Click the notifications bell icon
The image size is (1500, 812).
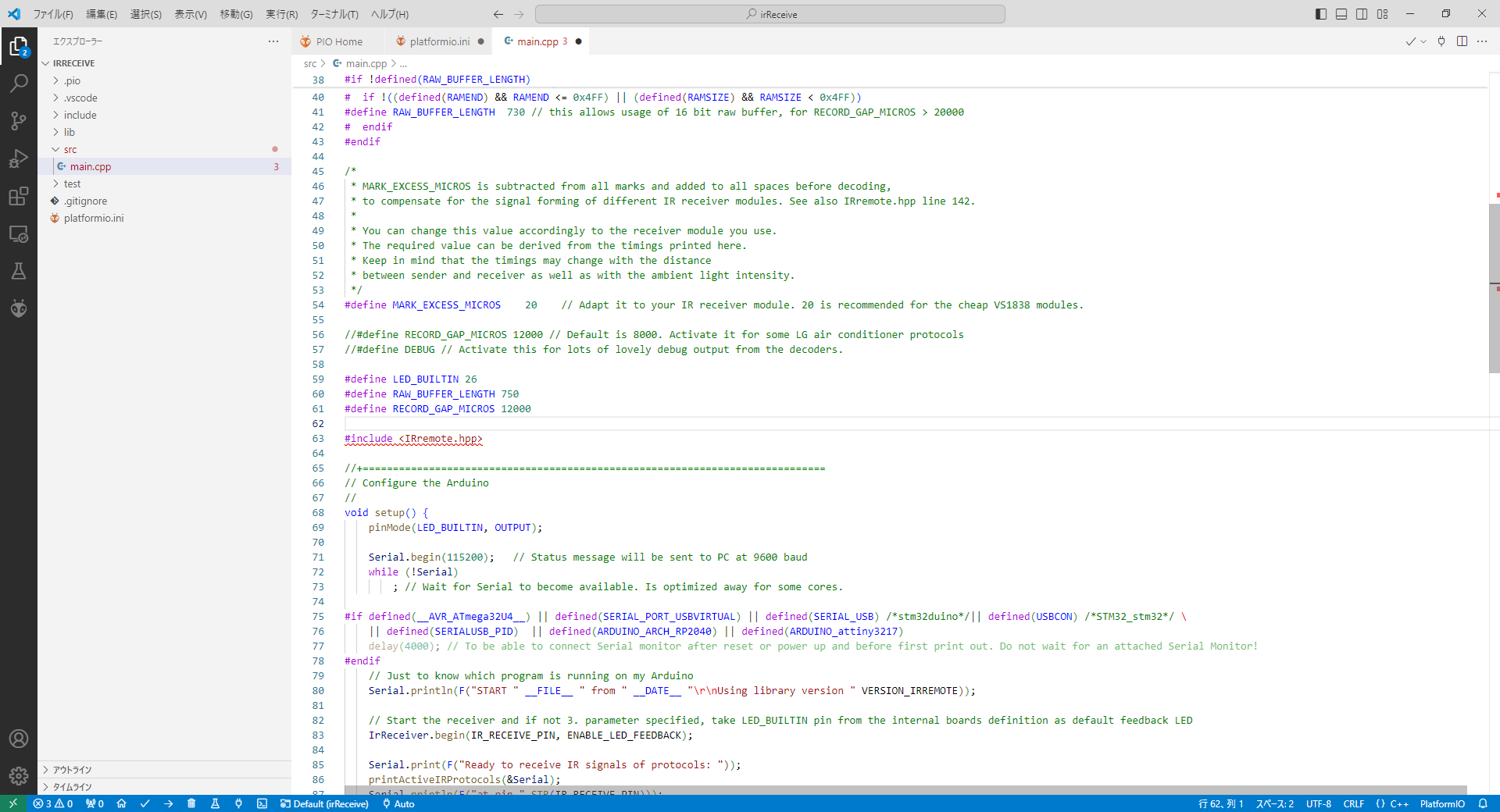[1482, 803]
